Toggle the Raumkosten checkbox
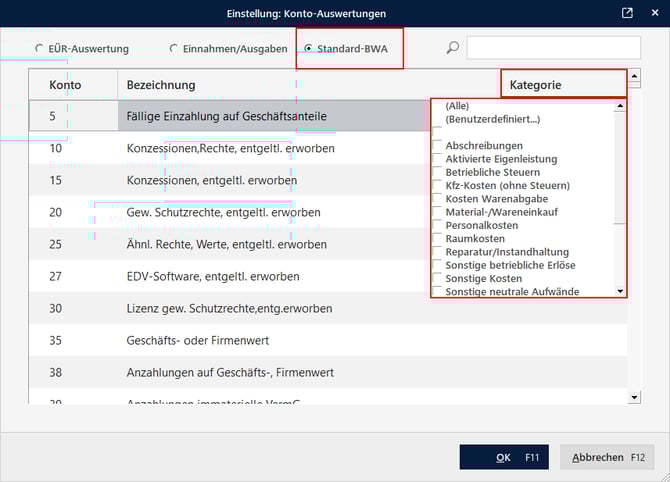The image size is (670, 482). click(x=437, y=238)
